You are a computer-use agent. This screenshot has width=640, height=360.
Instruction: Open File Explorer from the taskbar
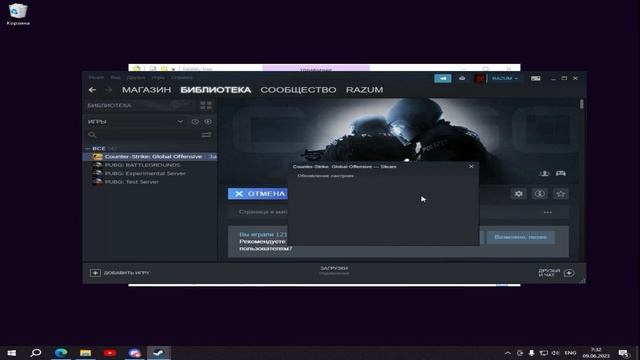pos(85,353)
